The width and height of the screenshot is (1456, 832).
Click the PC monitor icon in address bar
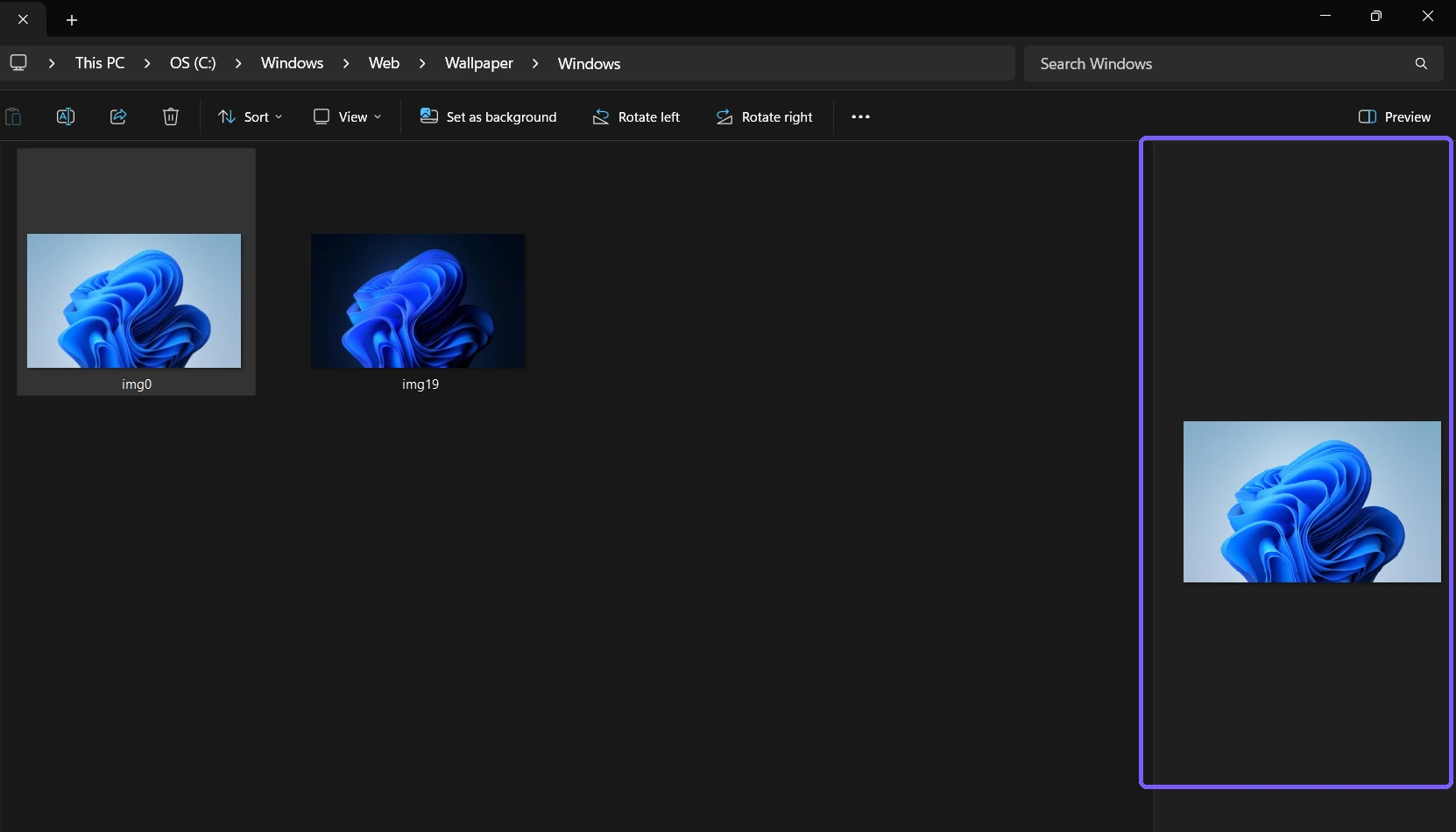tap(18, 63)
